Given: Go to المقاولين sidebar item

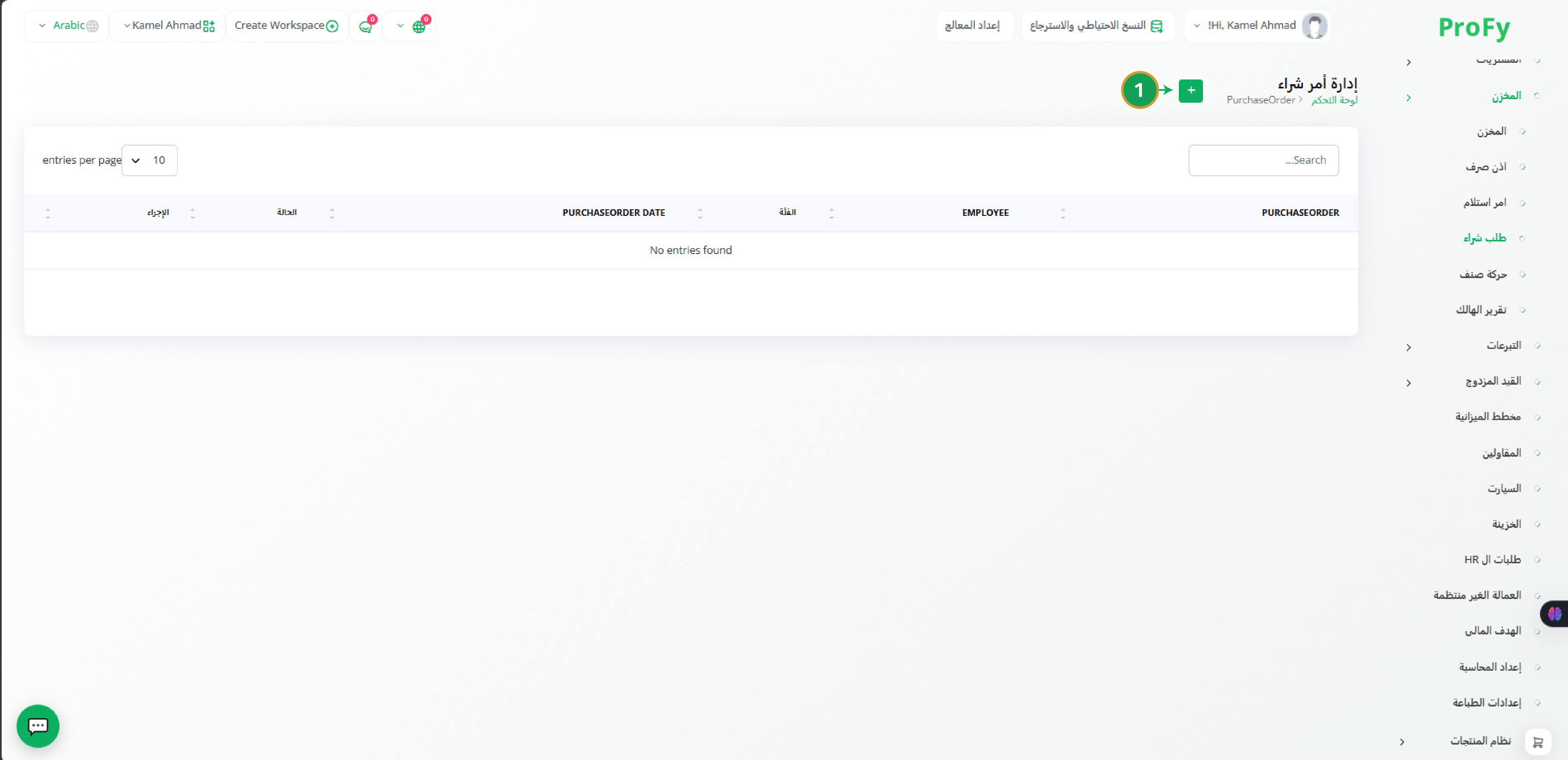Looking at the screenshot, I should pyautogui.click(x=1501, y=452).
